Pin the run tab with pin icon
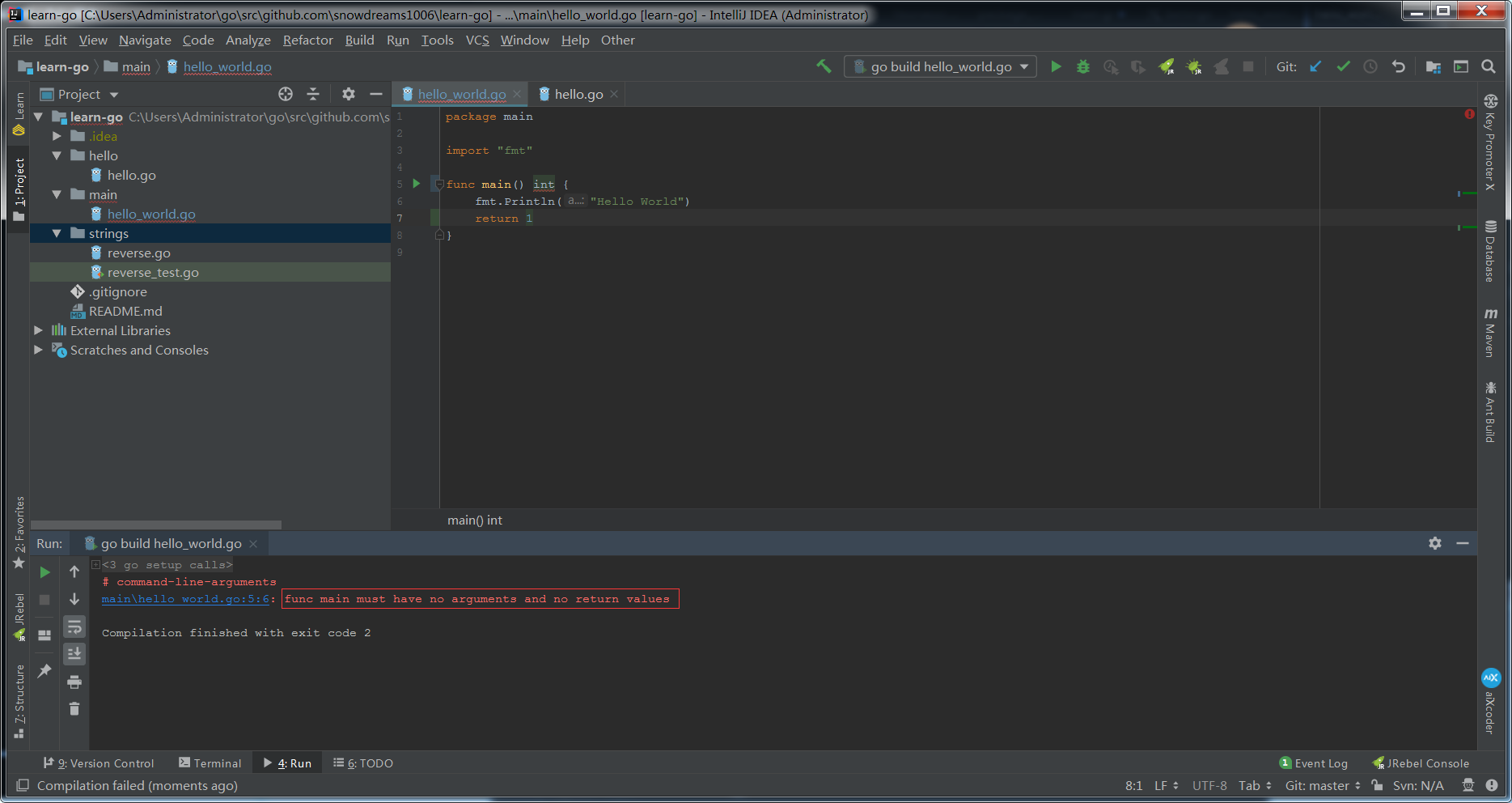 point(44,670)
